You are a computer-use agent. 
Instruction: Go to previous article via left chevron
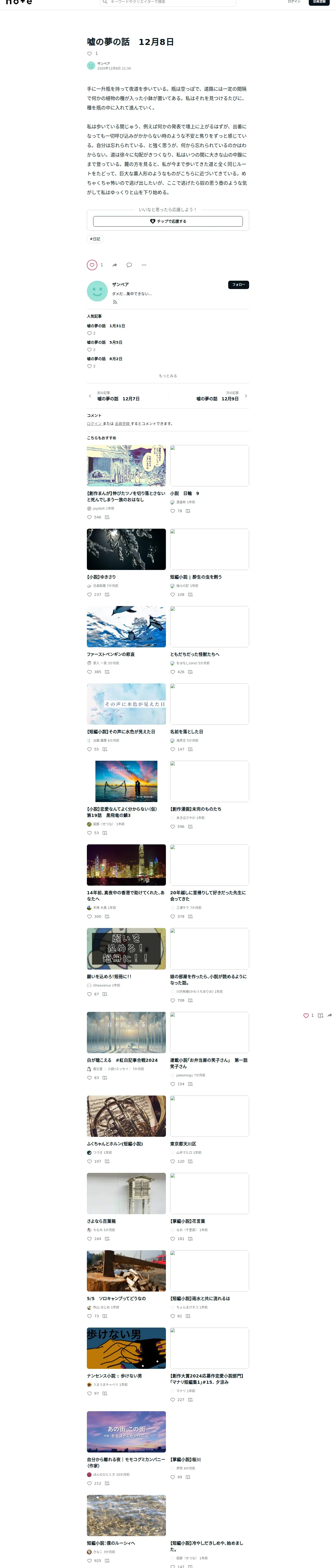(90, 396)
